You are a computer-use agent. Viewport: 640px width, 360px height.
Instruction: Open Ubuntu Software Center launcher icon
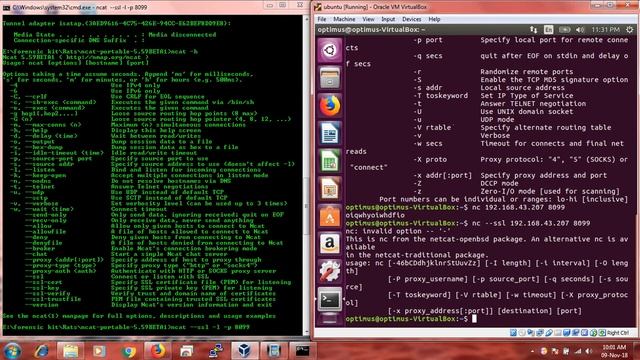(x=330, y=216)
